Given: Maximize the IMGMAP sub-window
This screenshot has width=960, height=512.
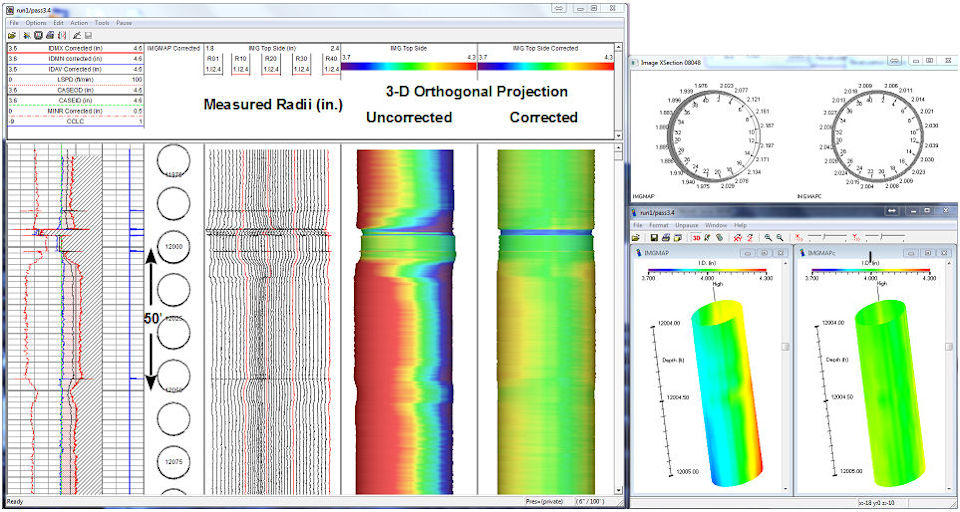Looking at the screenshot, I should (x=765, y=252).
